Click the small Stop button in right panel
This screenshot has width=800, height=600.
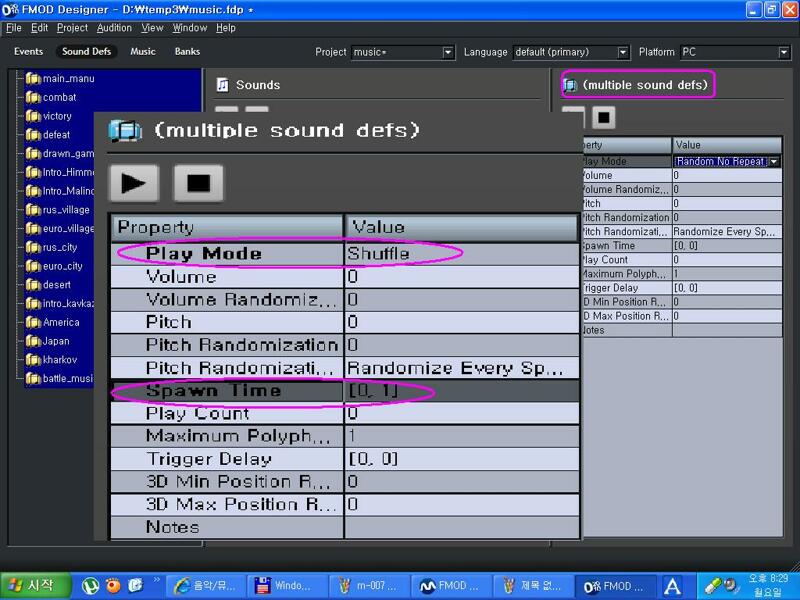pos(604,117)
